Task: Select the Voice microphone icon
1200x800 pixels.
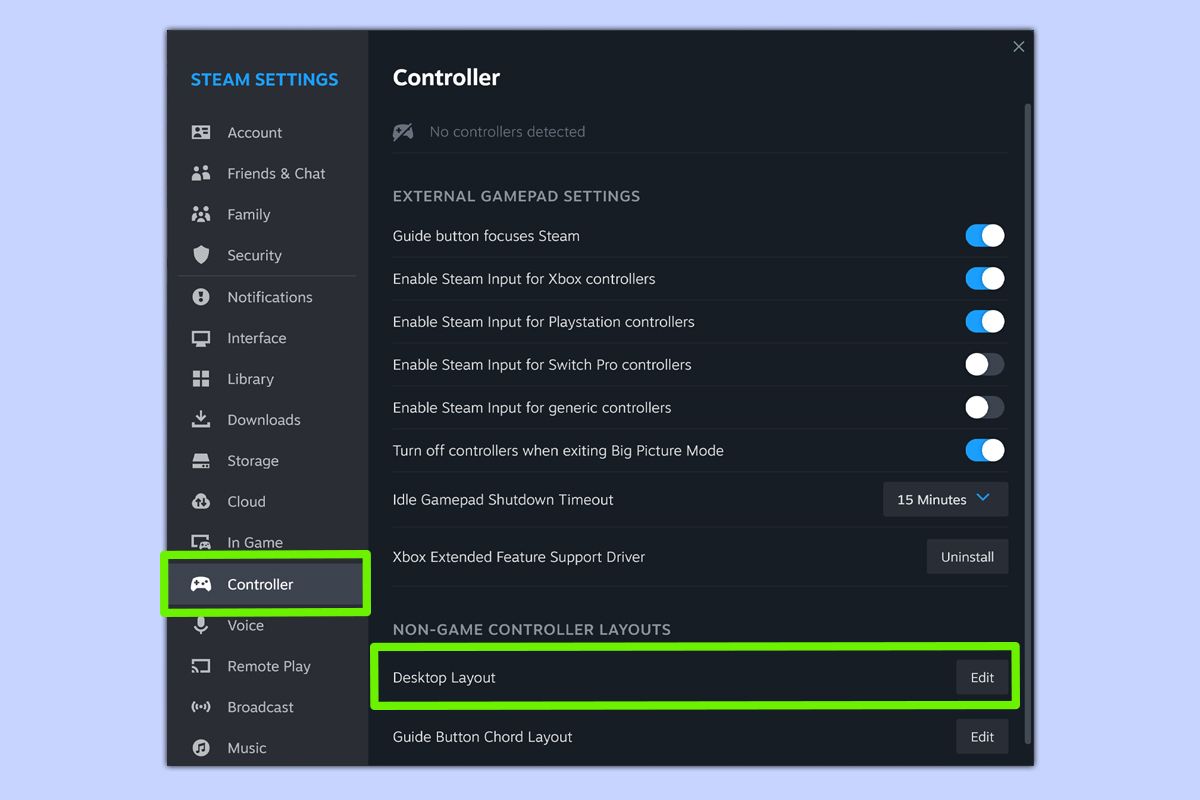Action: tap(200, 625)
